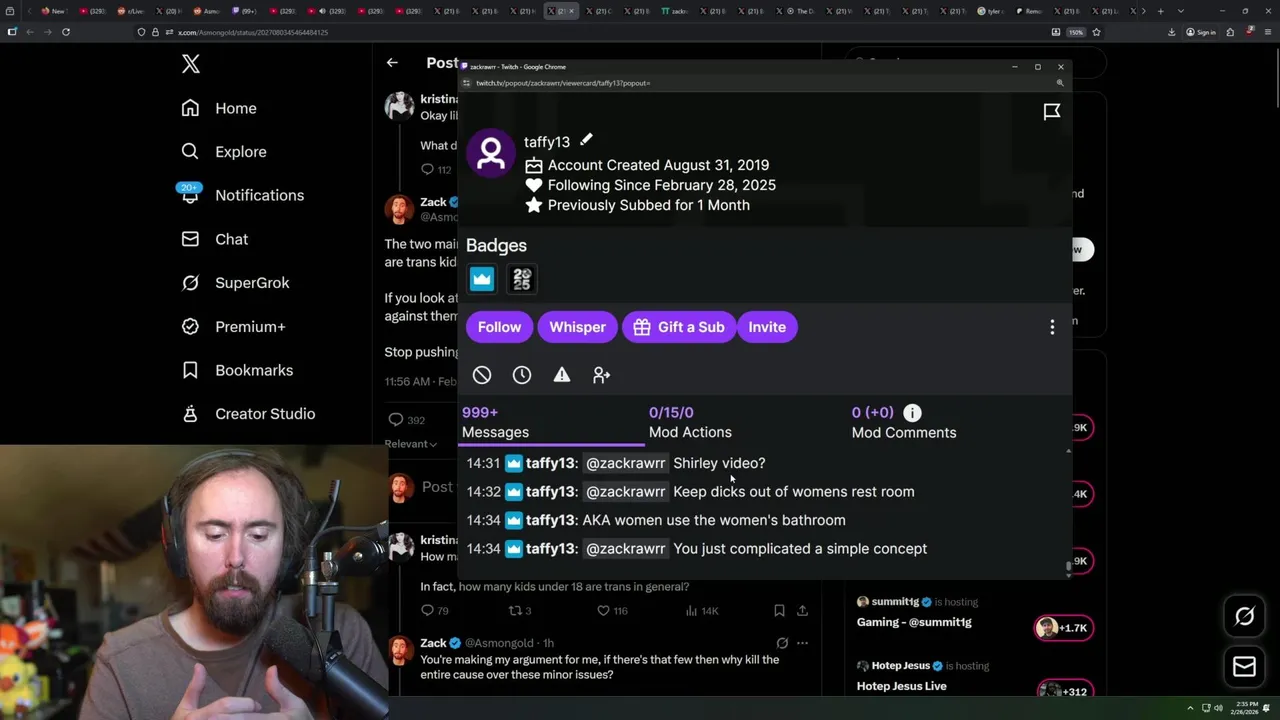Viewport: 1280px width, 720px height.
Task: Like the reply with 116 likes
Action: click(x=603, y=610)
